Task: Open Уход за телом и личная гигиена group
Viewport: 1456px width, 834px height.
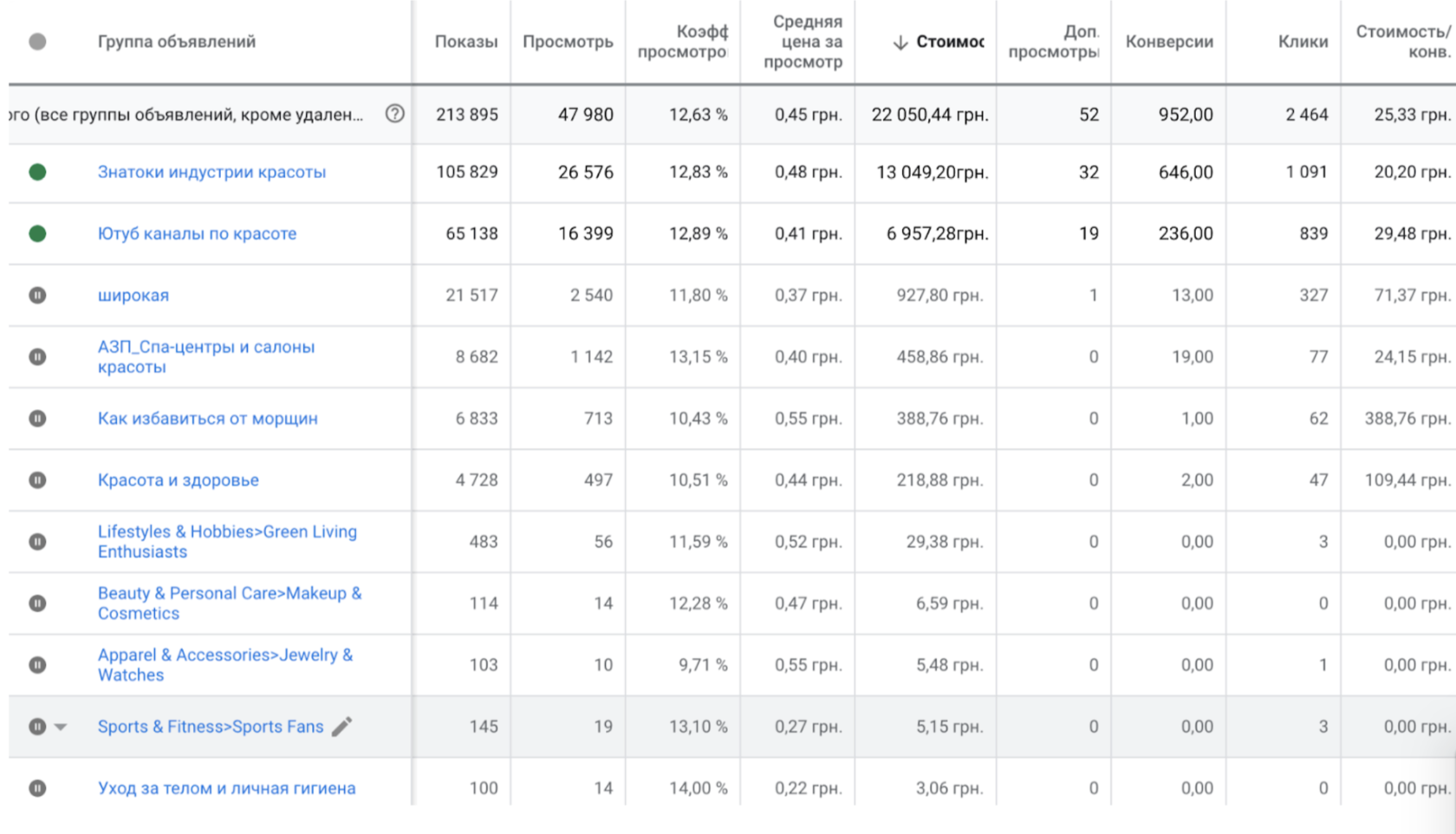Action: tap(226, 788)
